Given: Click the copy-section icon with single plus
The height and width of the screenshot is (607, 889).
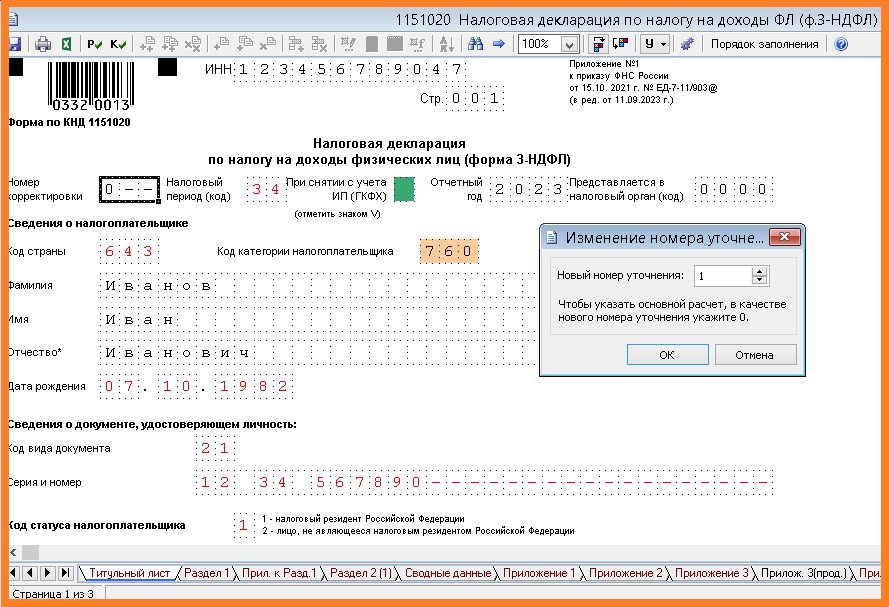Looking at the screenshot, I should click(245, 44).
